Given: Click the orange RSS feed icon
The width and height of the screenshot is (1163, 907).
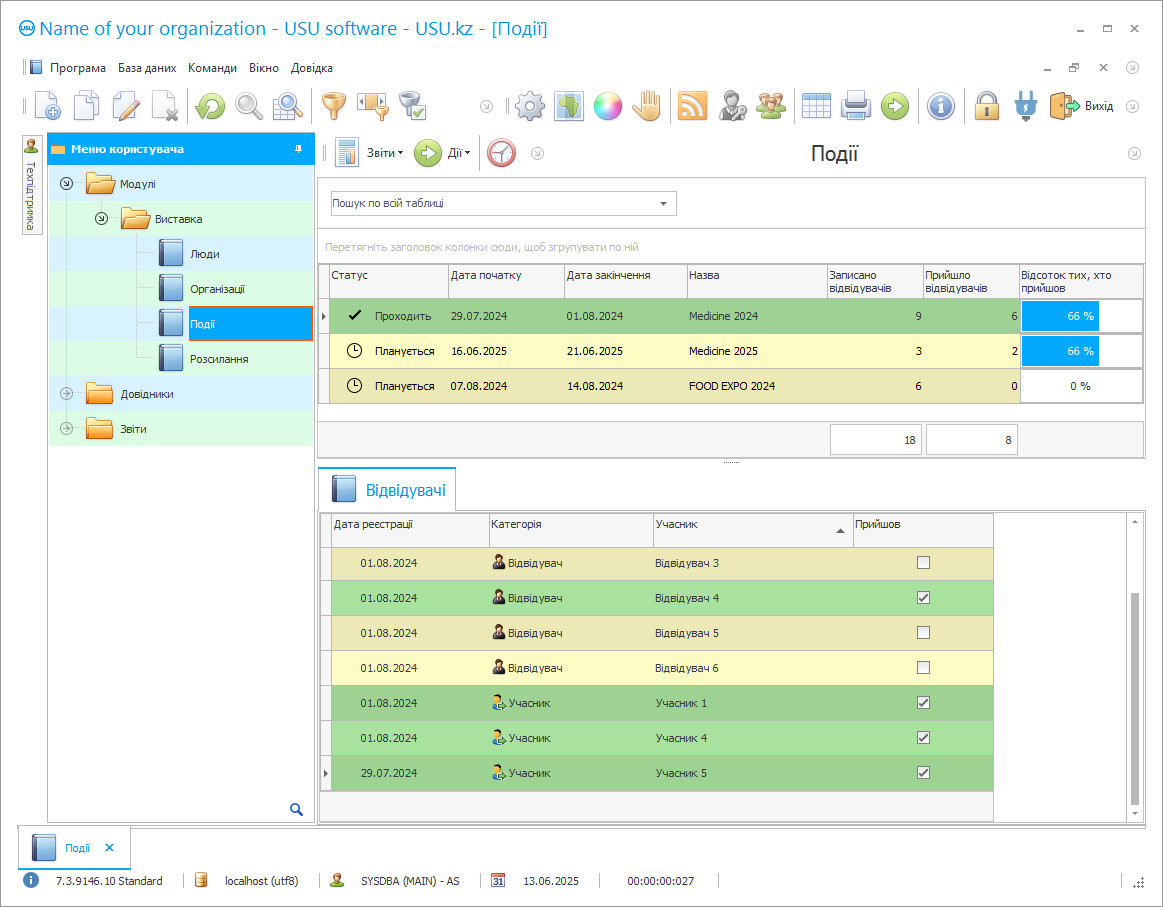Looking at the screenshot, I should (692, 106).
